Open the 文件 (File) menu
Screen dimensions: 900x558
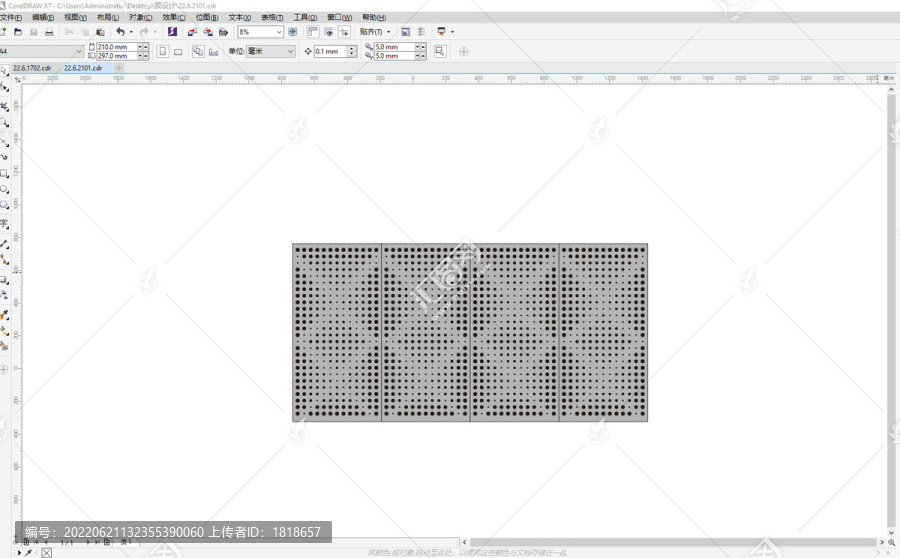11,18
